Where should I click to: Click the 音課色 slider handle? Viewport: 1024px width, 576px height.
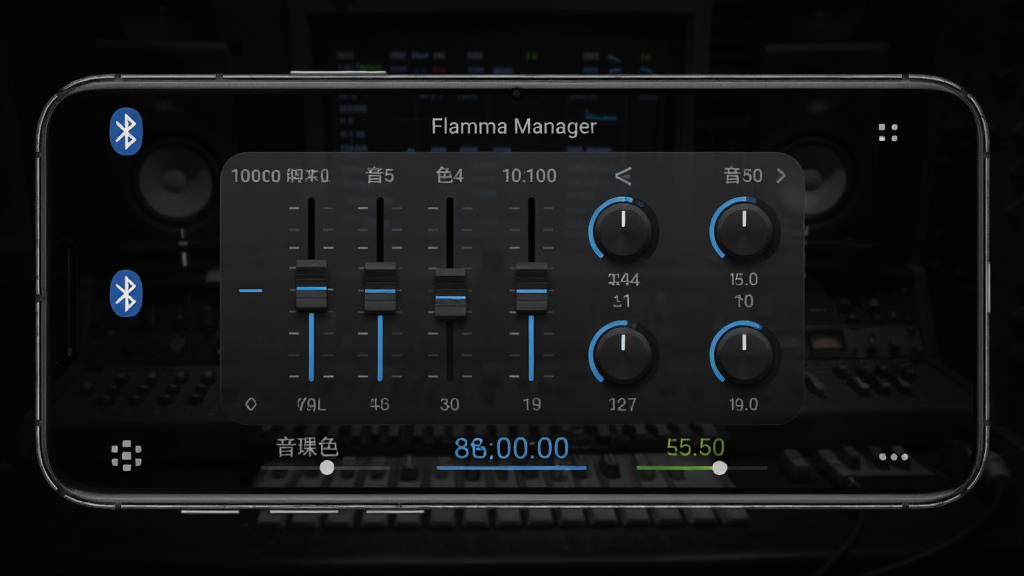pos(327,468)
